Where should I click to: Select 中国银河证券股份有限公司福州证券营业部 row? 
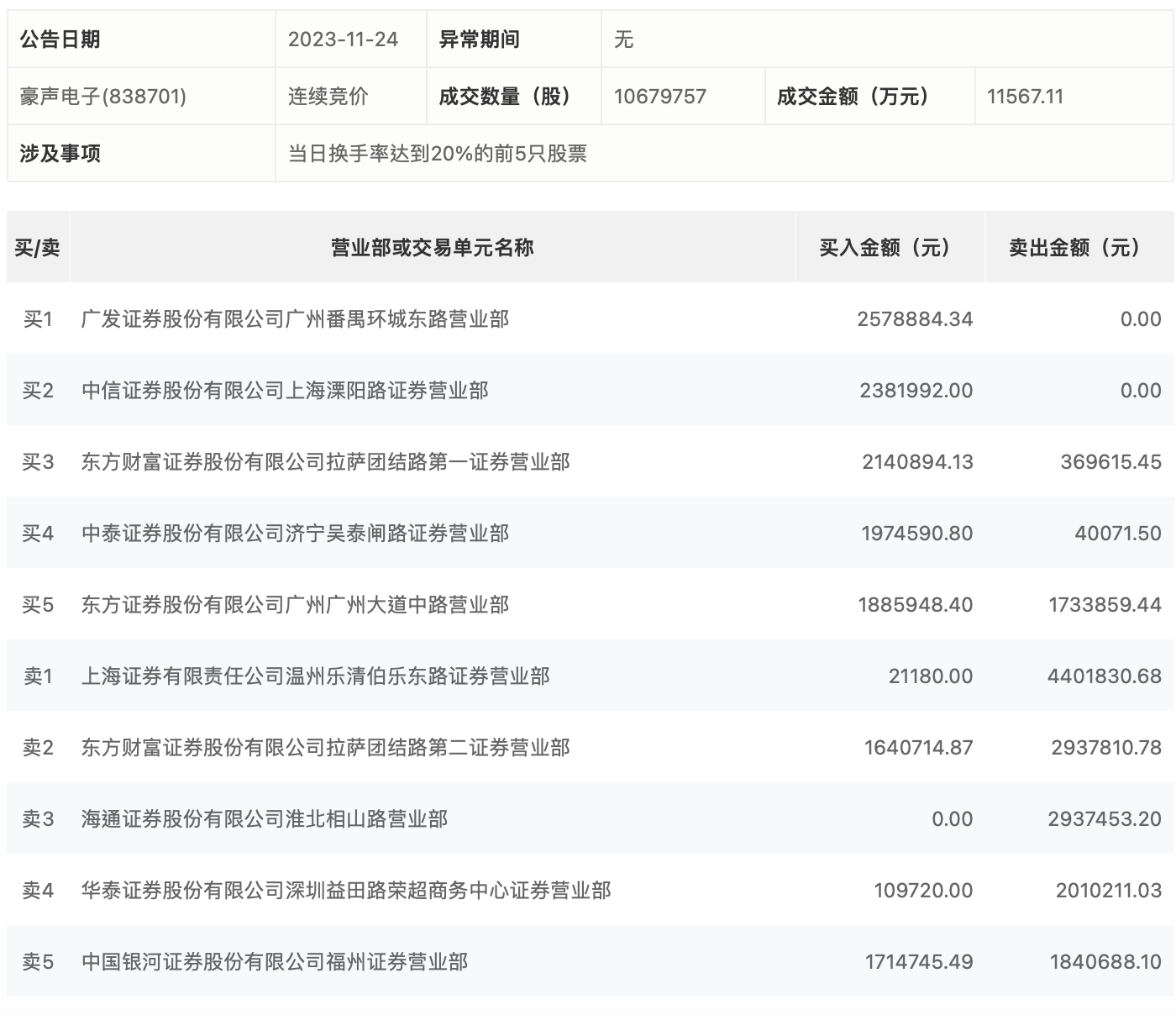[591, 962]
